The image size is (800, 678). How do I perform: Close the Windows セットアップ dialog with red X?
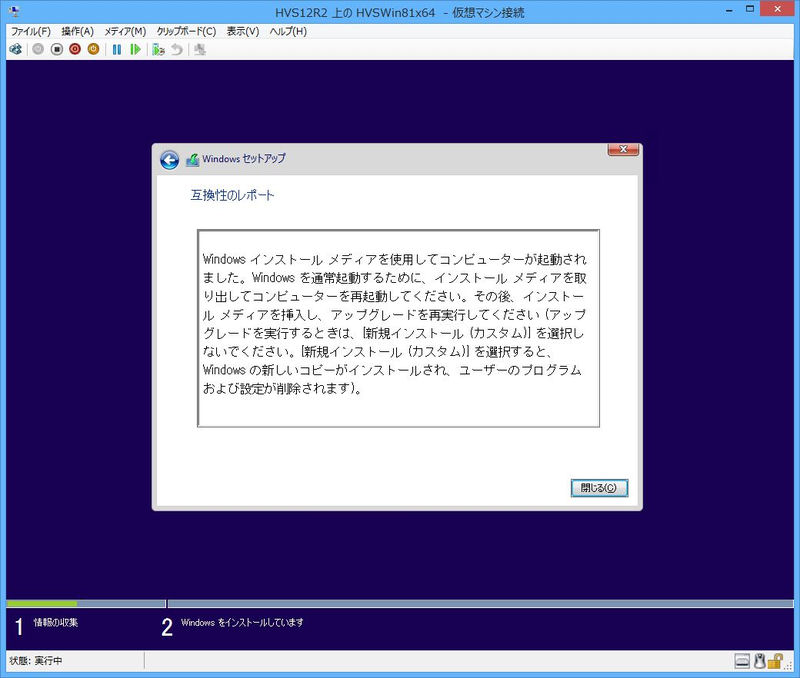click(623, 149)
